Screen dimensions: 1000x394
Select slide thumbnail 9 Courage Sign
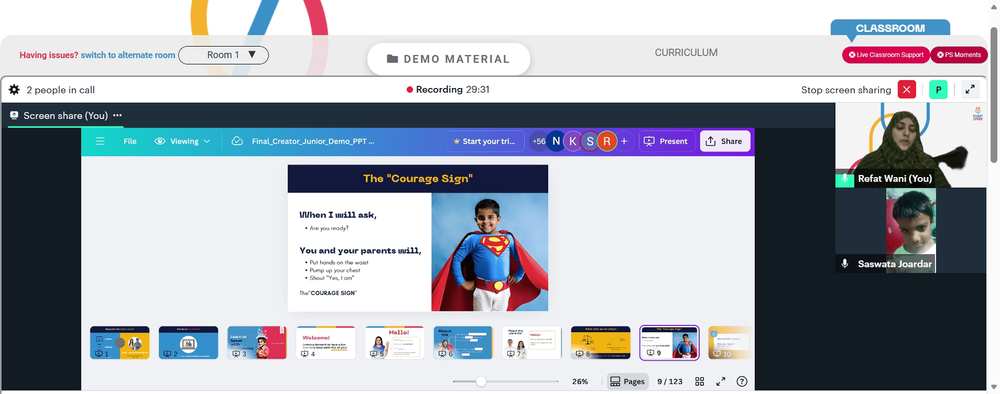pyautogui.click(x=670, y=343)
